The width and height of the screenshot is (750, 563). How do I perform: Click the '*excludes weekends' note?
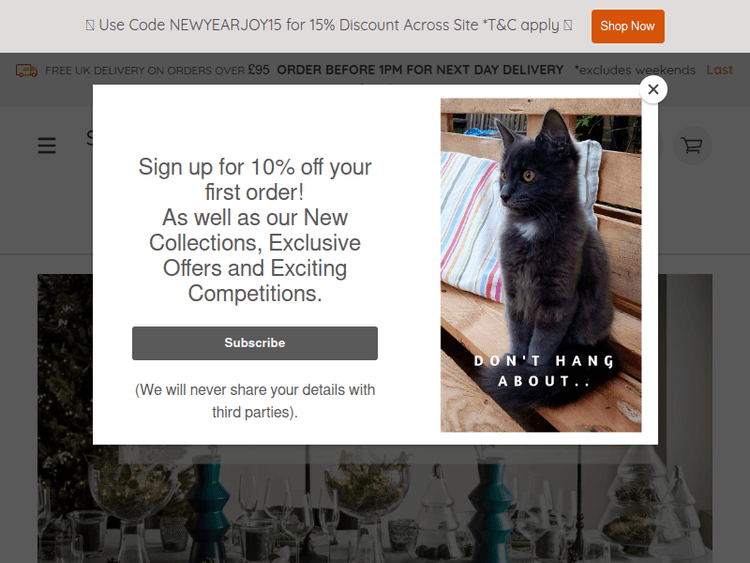pos(635,70)
